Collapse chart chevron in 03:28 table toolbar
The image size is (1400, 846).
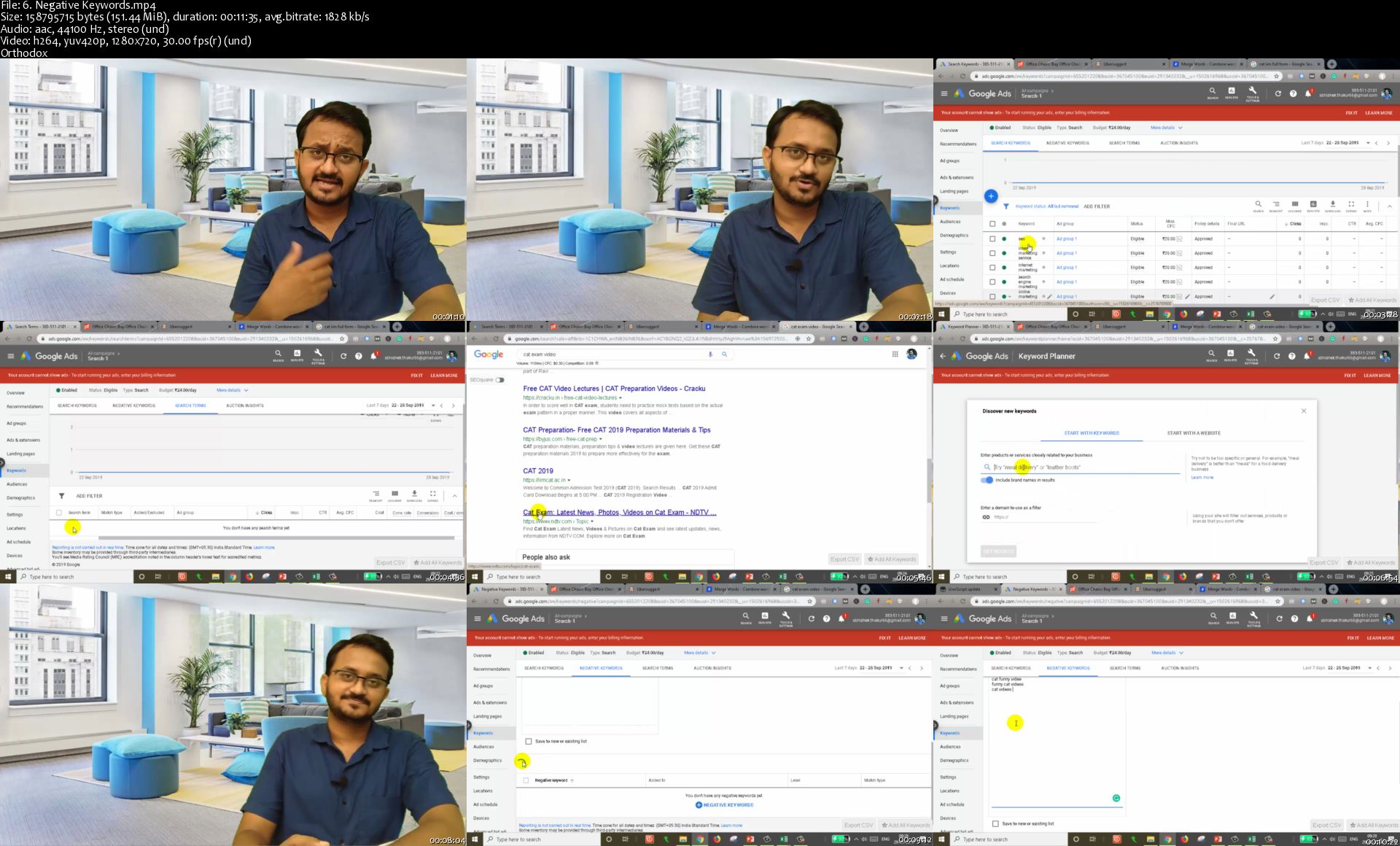pos(1389,206)
